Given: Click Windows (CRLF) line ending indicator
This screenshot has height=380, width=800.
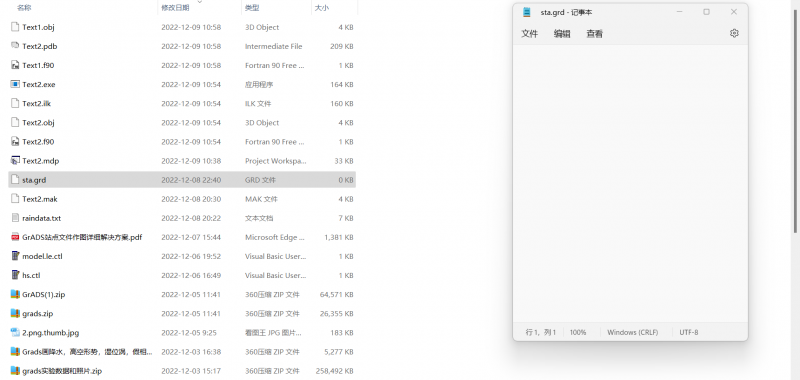Looking at the screenshot, I should click(x=633, y=332).
